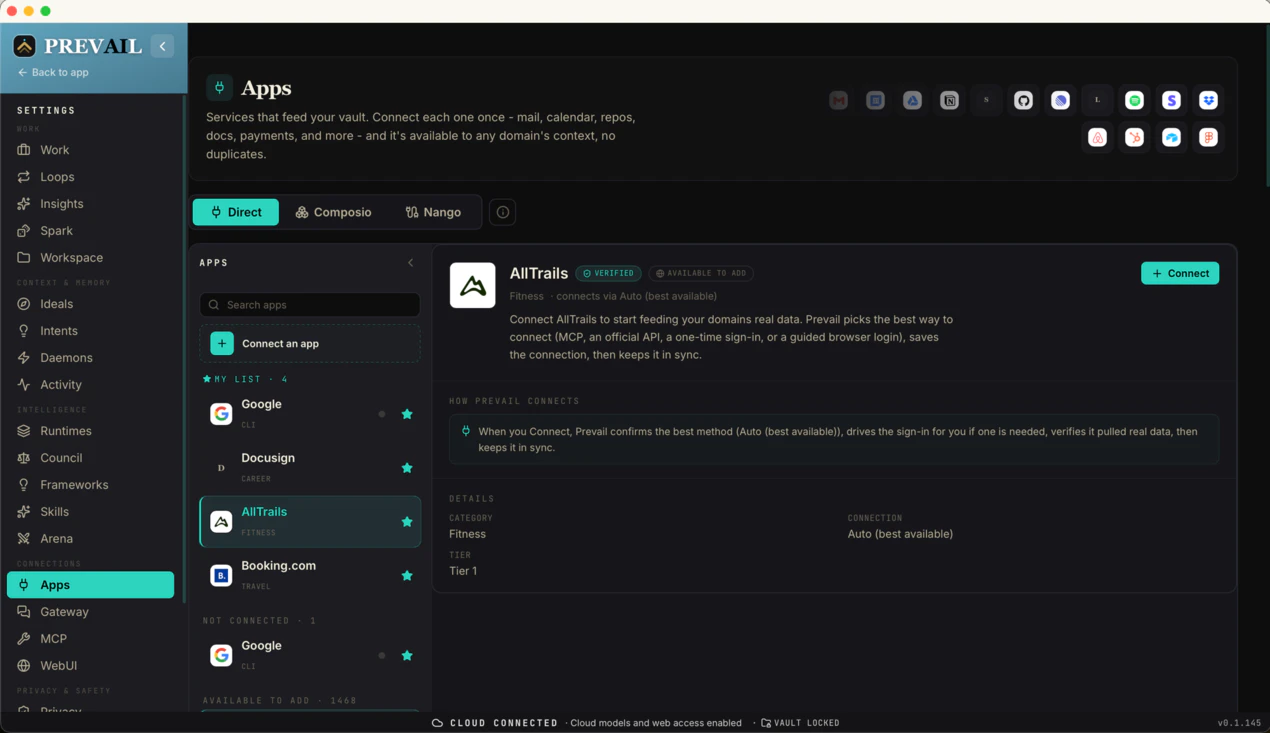Open Loops in sidebar
The width and height of the screenshot is (1270, 733).
coord(90,177)
